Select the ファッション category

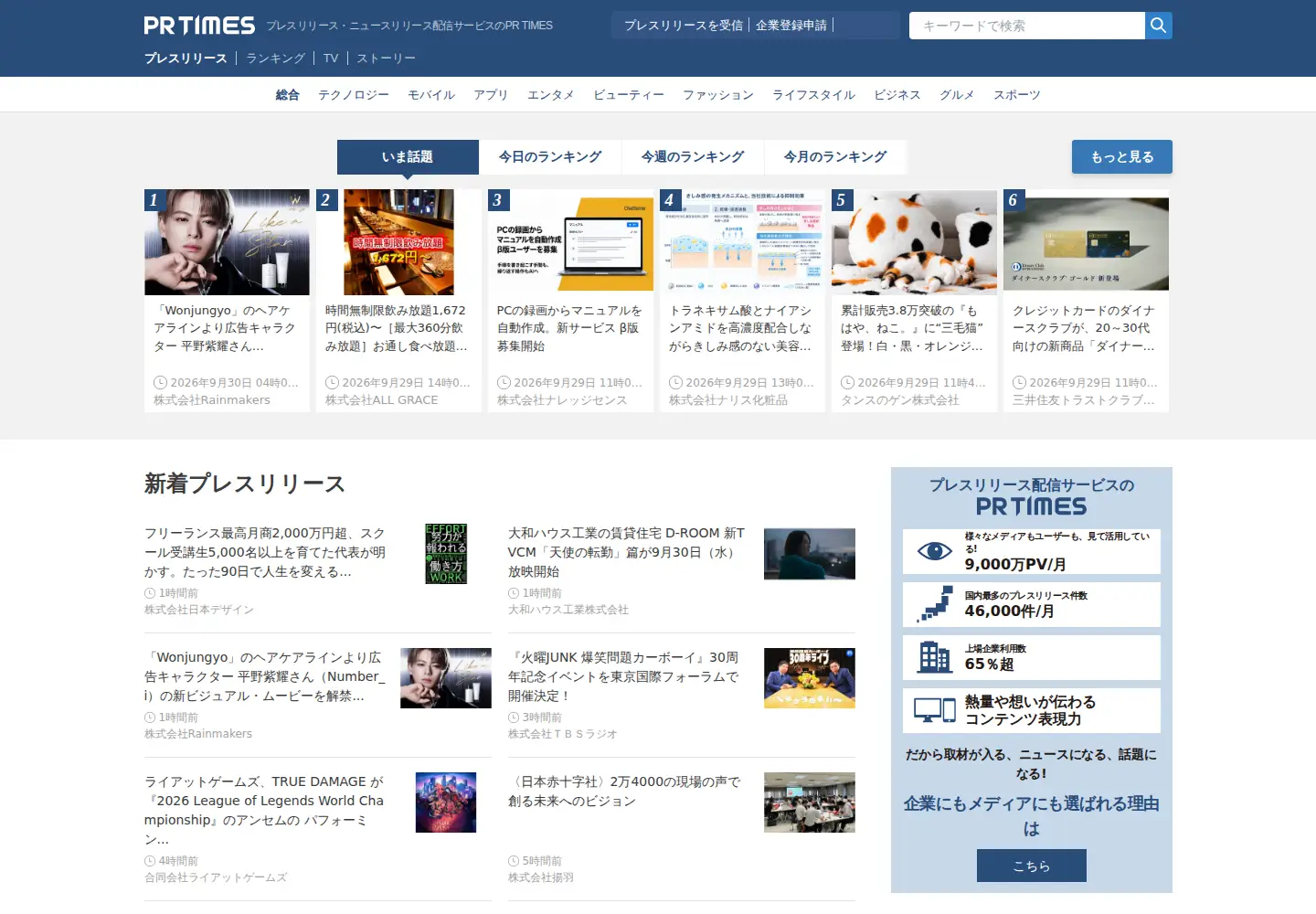718,95
